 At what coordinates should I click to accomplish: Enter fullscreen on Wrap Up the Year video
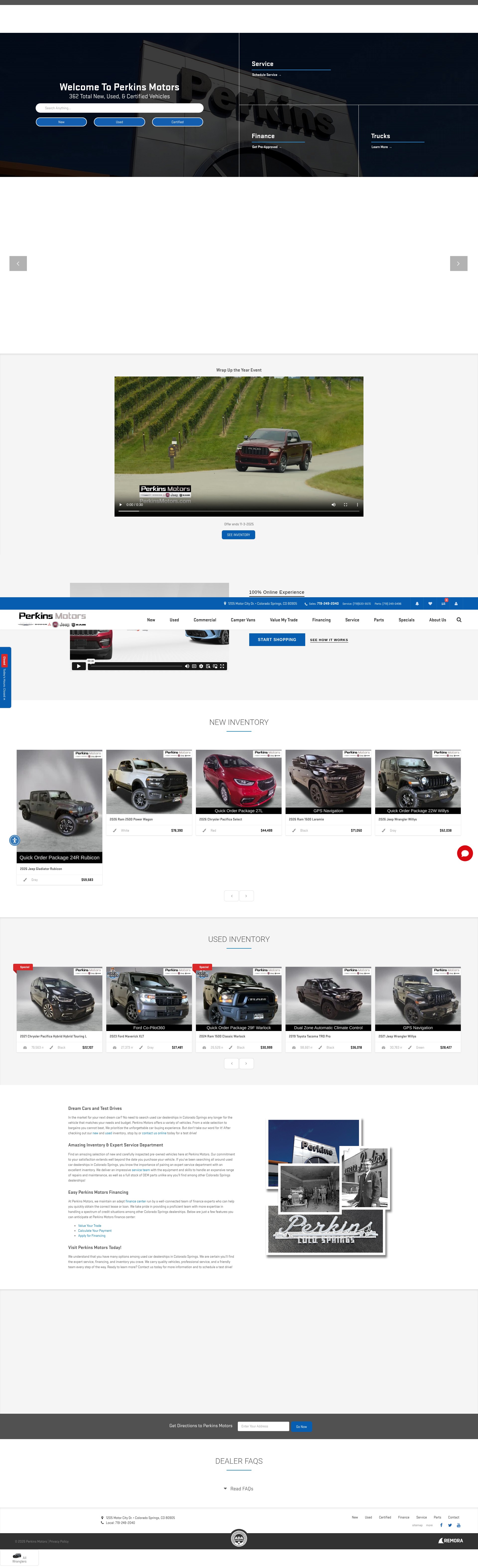[345, 505]
